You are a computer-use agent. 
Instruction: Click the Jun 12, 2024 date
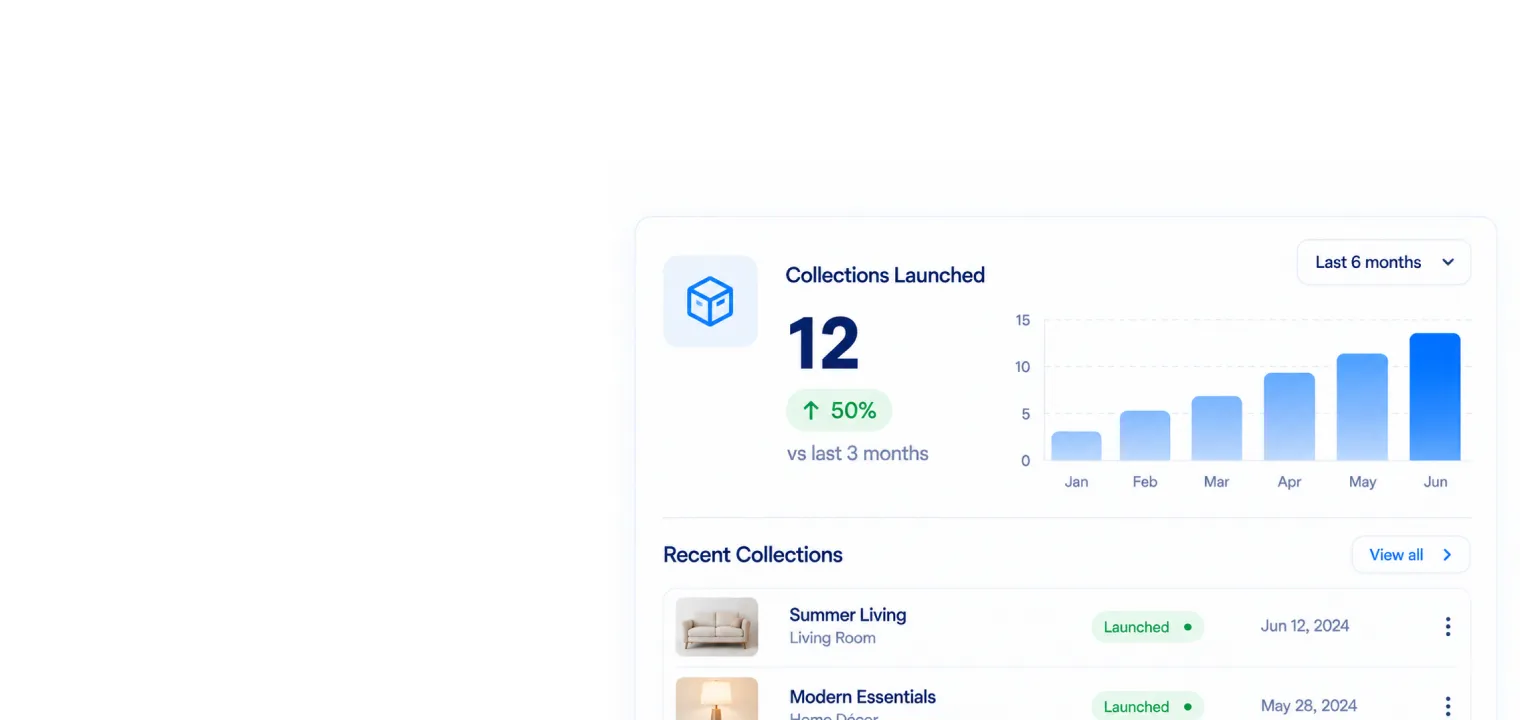1305,626
